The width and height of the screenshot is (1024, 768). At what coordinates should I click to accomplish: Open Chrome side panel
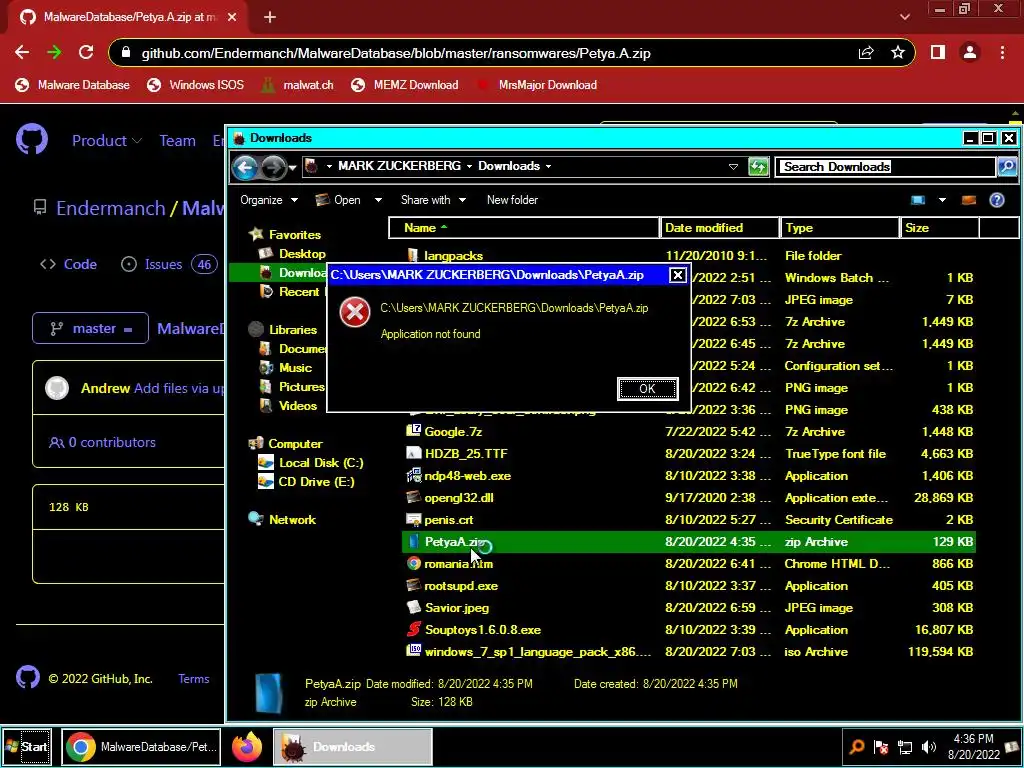click(938, 53)
